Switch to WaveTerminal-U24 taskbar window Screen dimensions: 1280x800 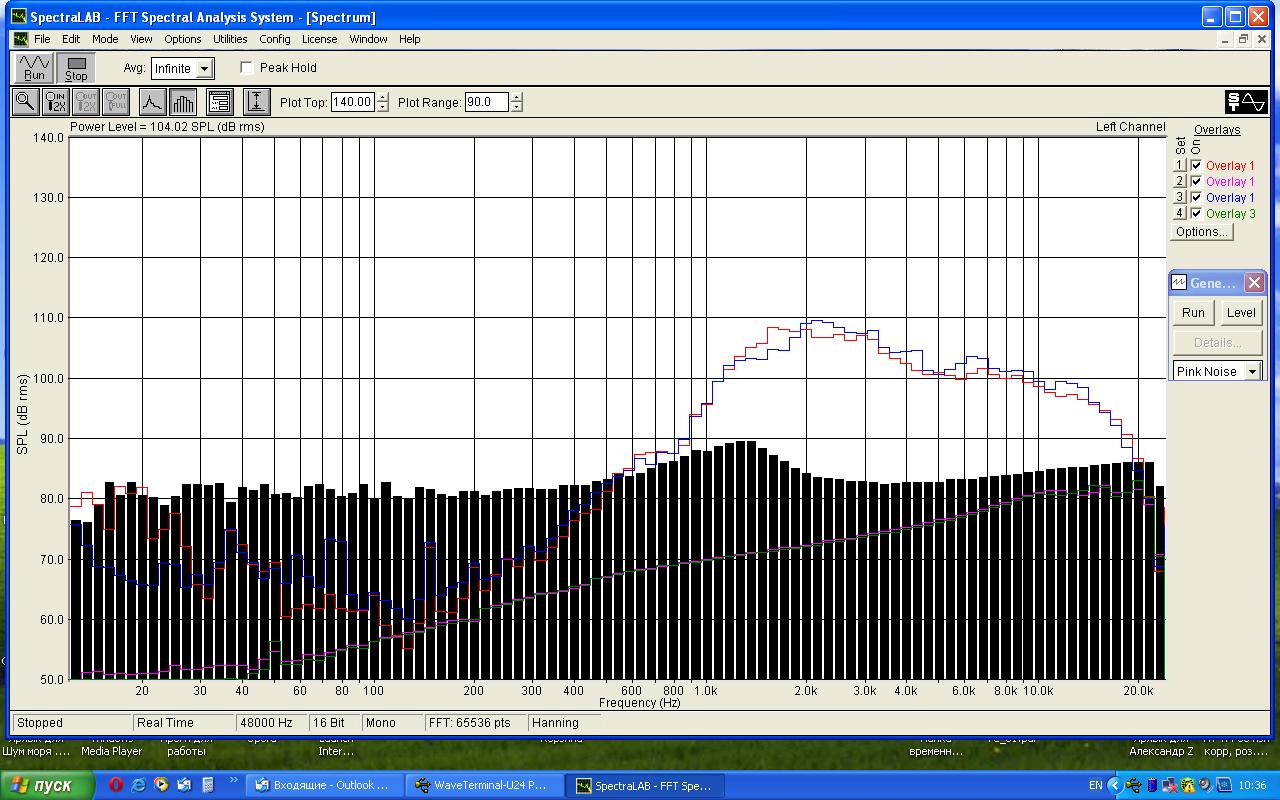(x=484, y=785)
